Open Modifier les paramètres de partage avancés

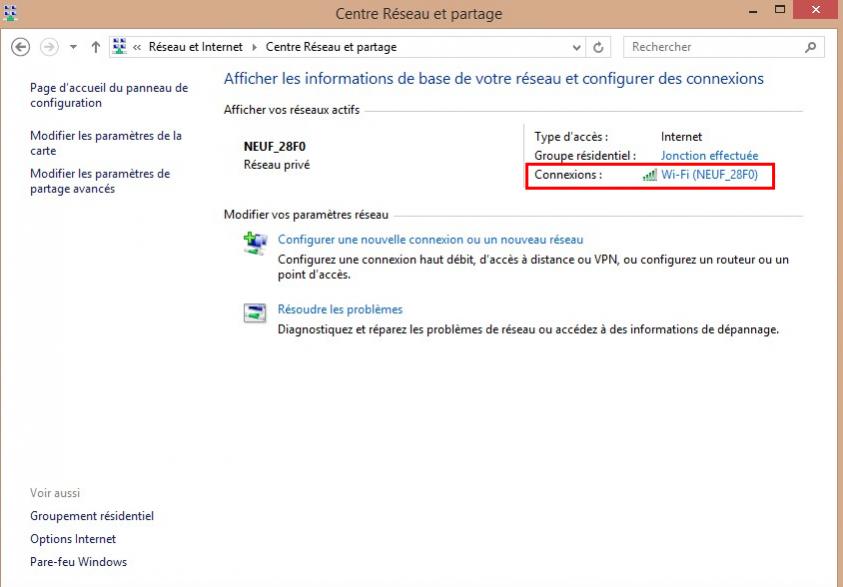point(100,181)
